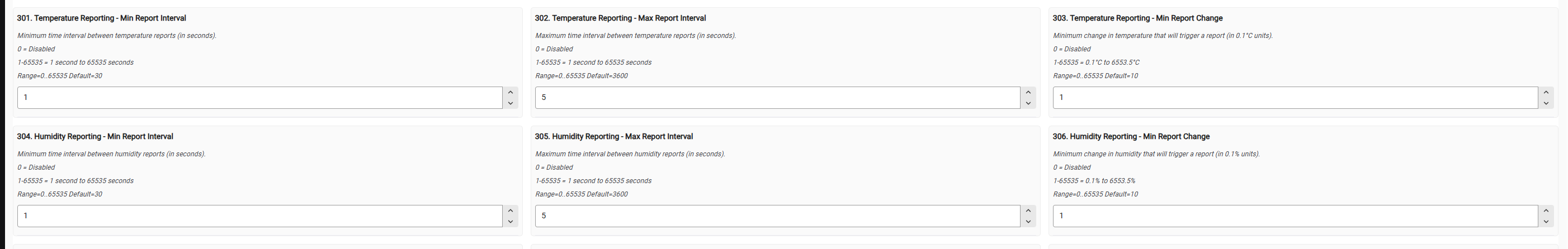Focus the 303 Temperature Min Report Change field
1568x249 pixels.
[x=1295, y=98]
